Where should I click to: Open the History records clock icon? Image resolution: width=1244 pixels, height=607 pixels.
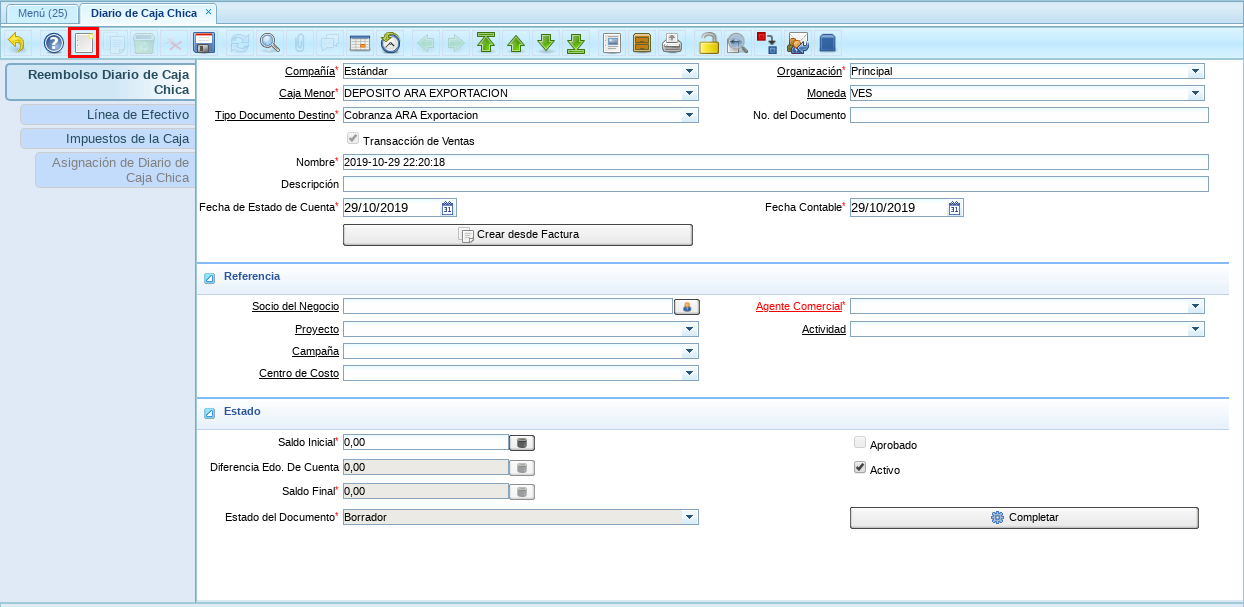391,43
